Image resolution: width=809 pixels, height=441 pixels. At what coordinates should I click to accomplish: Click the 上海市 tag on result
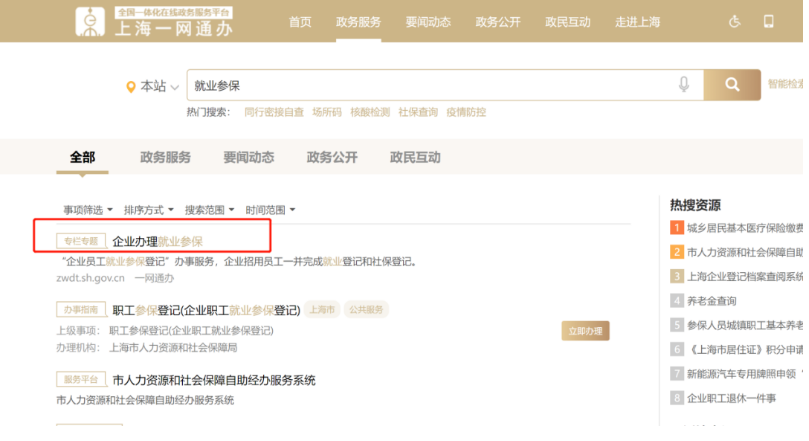tap(322, 309)
